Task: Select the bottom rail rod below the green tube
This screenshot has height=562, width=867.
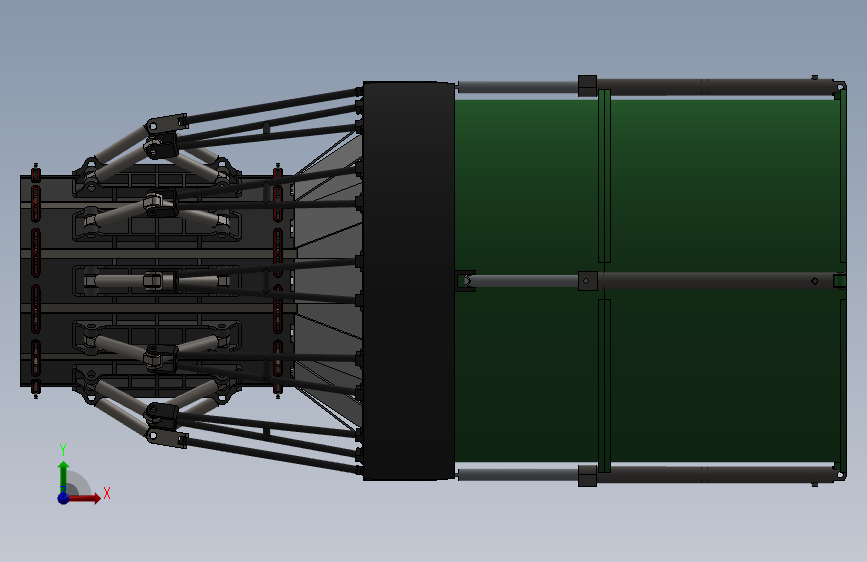Action: pyautogui.click(x=650, y=475)
